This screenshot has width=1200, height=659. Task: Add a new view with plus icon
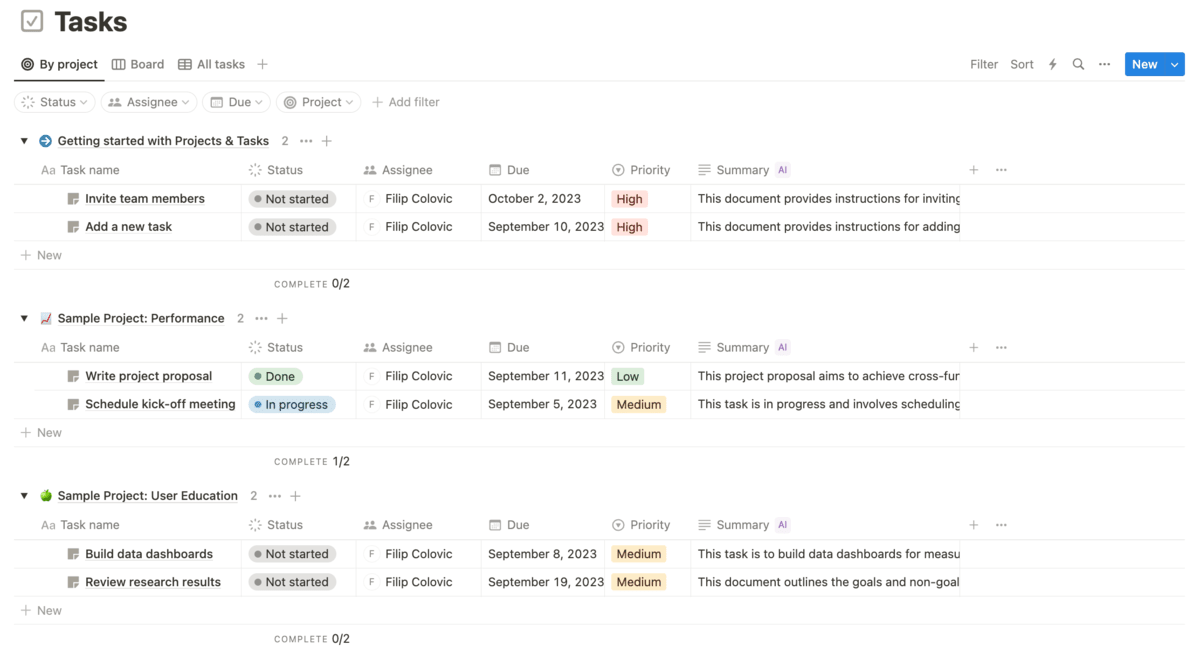(x=262, y=64)
